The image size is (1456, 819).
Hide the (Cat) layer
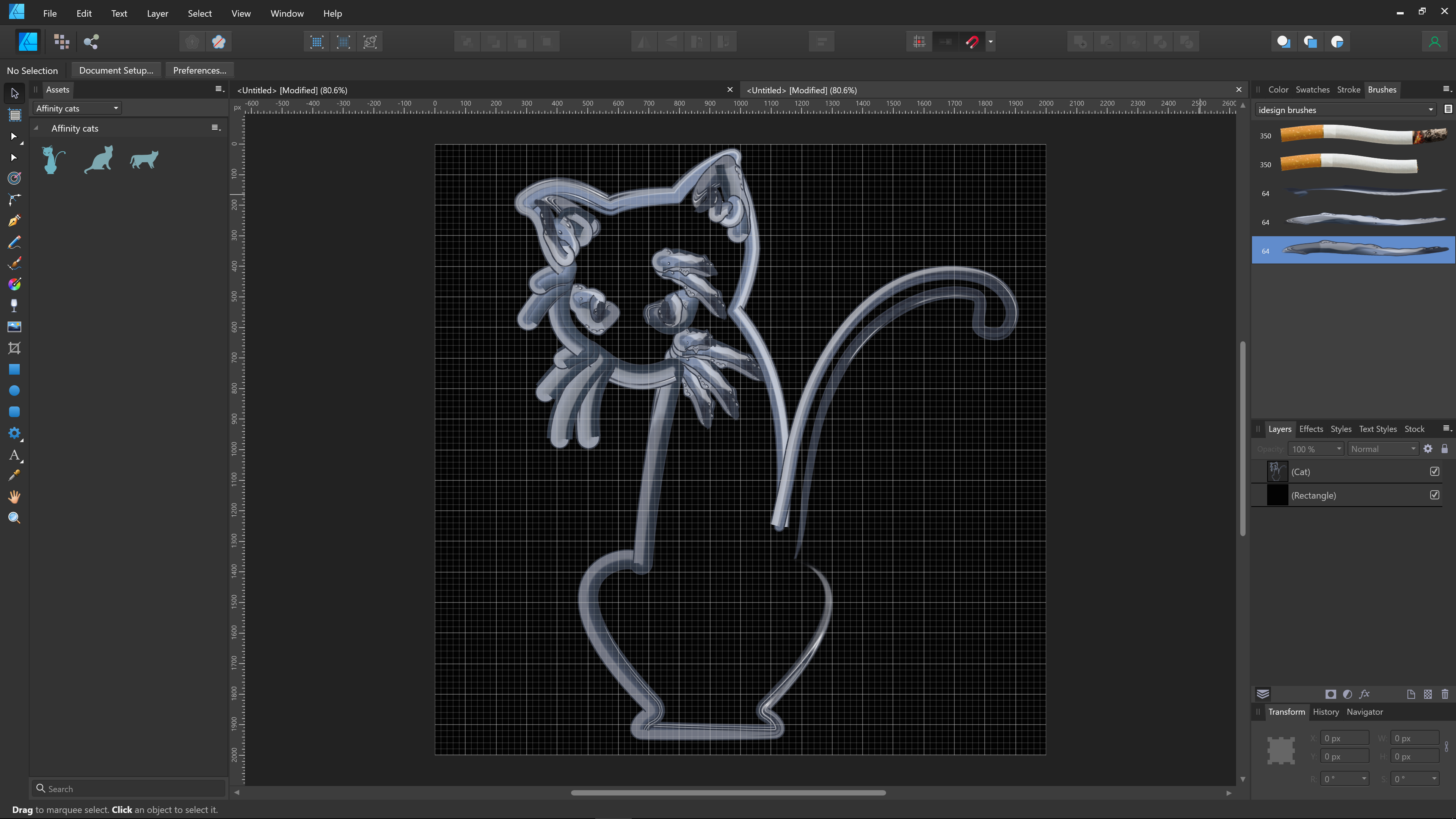click(1434, 471)
